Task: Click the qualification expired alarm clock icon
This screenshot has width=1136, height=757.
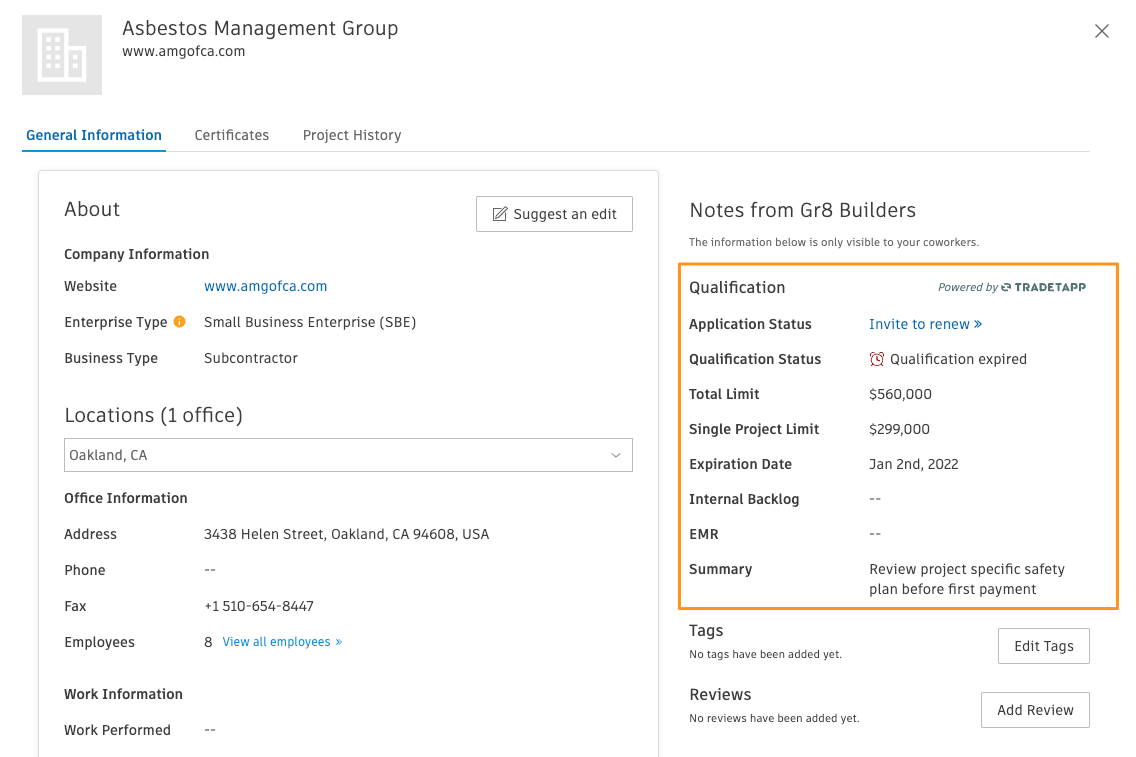Action: pos(877,359)
